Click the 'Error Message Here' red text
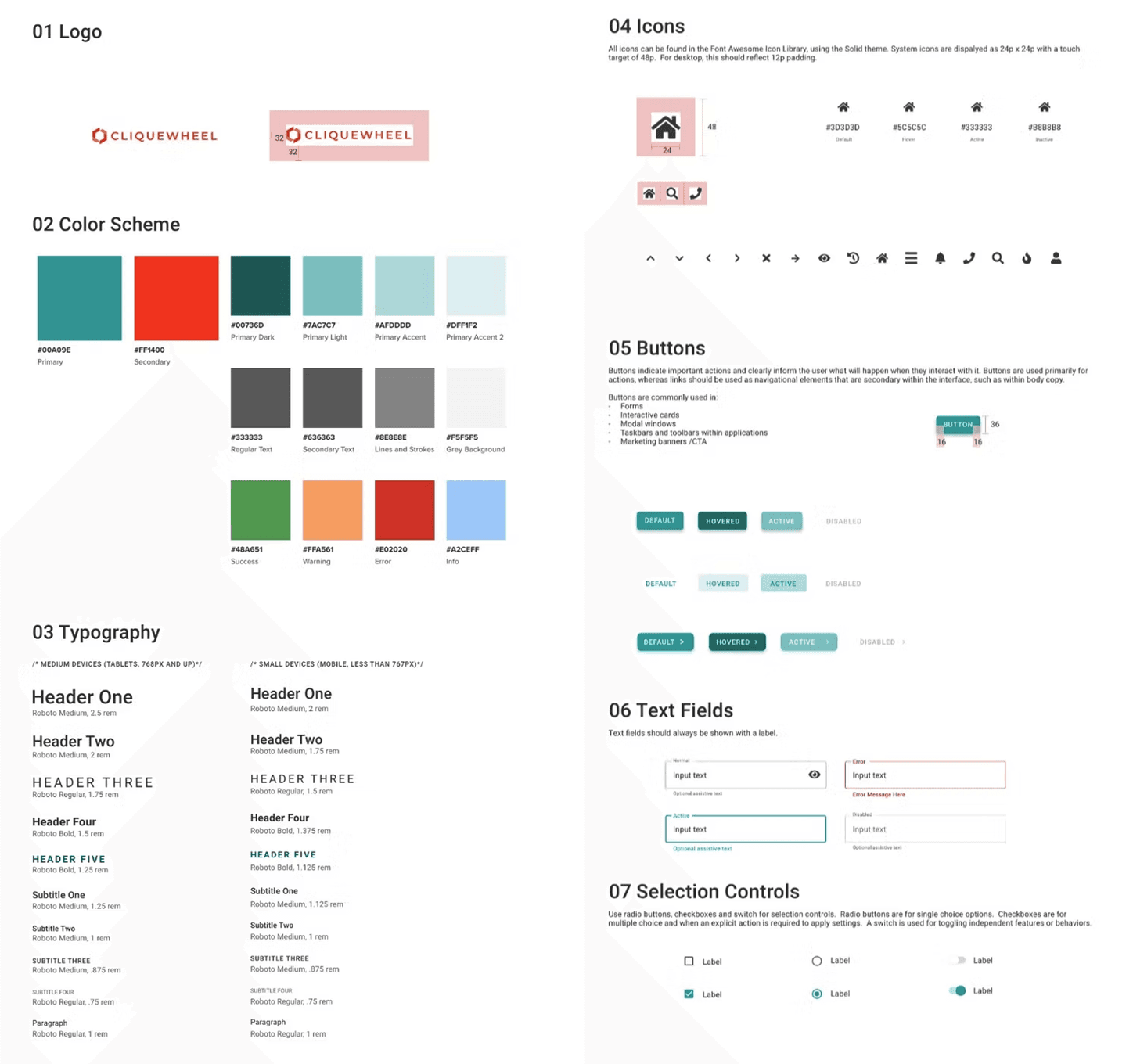This screenshot has height=1064, width=1133. [879, 795]
